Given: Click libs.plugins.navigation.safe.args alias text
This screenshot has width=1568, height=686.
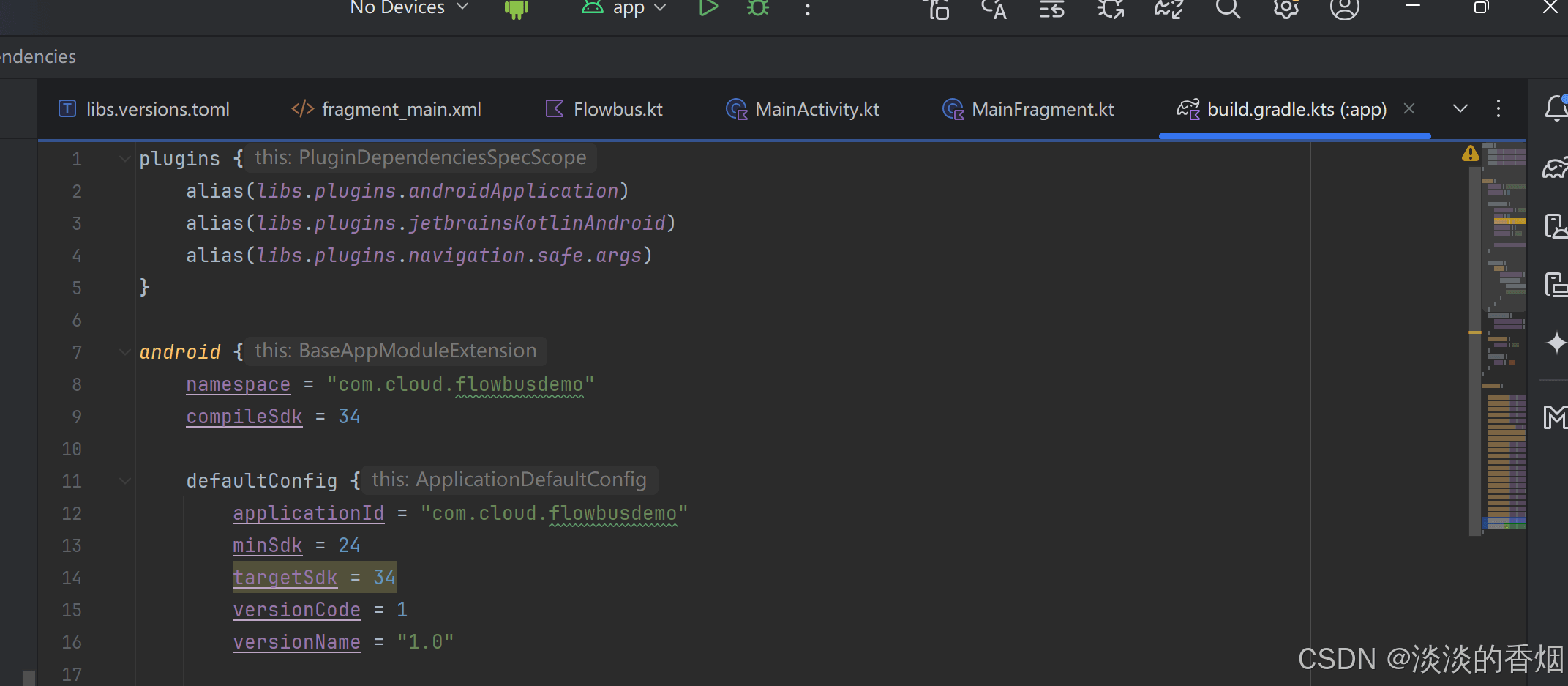Looking at the screenshot, I should [x=449, y=256].
